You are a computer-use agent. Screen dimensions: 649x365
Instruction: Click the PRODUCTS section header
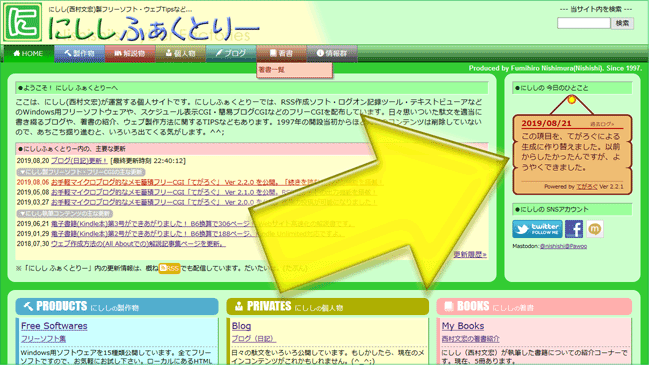click(x=117, y=306)
